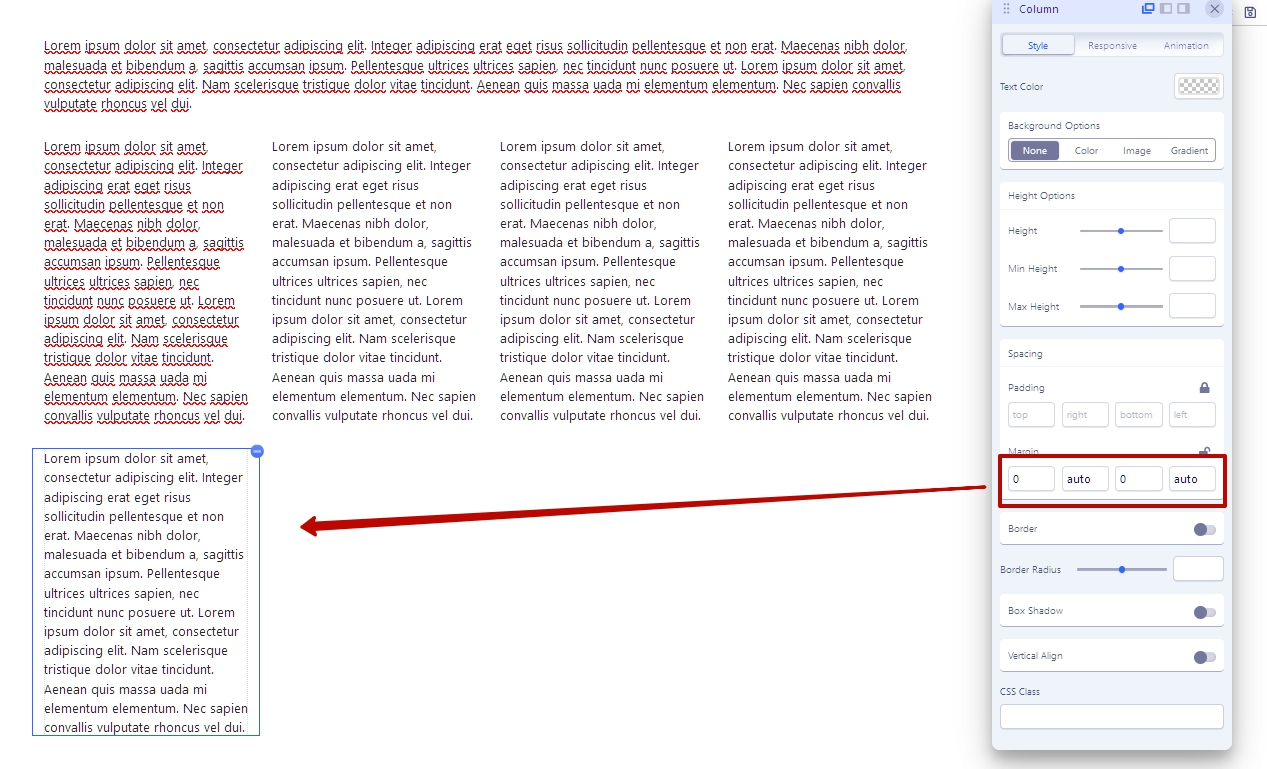The image size is (1267, 769).
Task: Click the save icon beside the panel
Action: click(1250, 12)
